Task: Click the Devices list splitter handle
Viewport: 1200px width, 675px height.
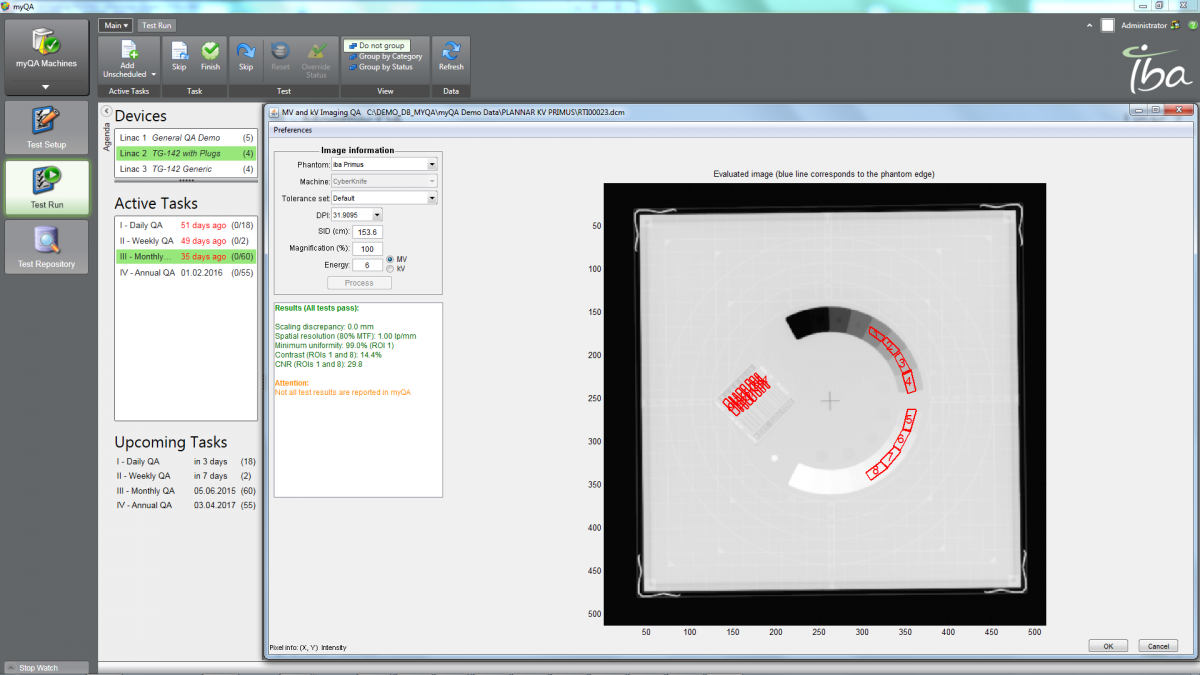Action: click(186, 181)
